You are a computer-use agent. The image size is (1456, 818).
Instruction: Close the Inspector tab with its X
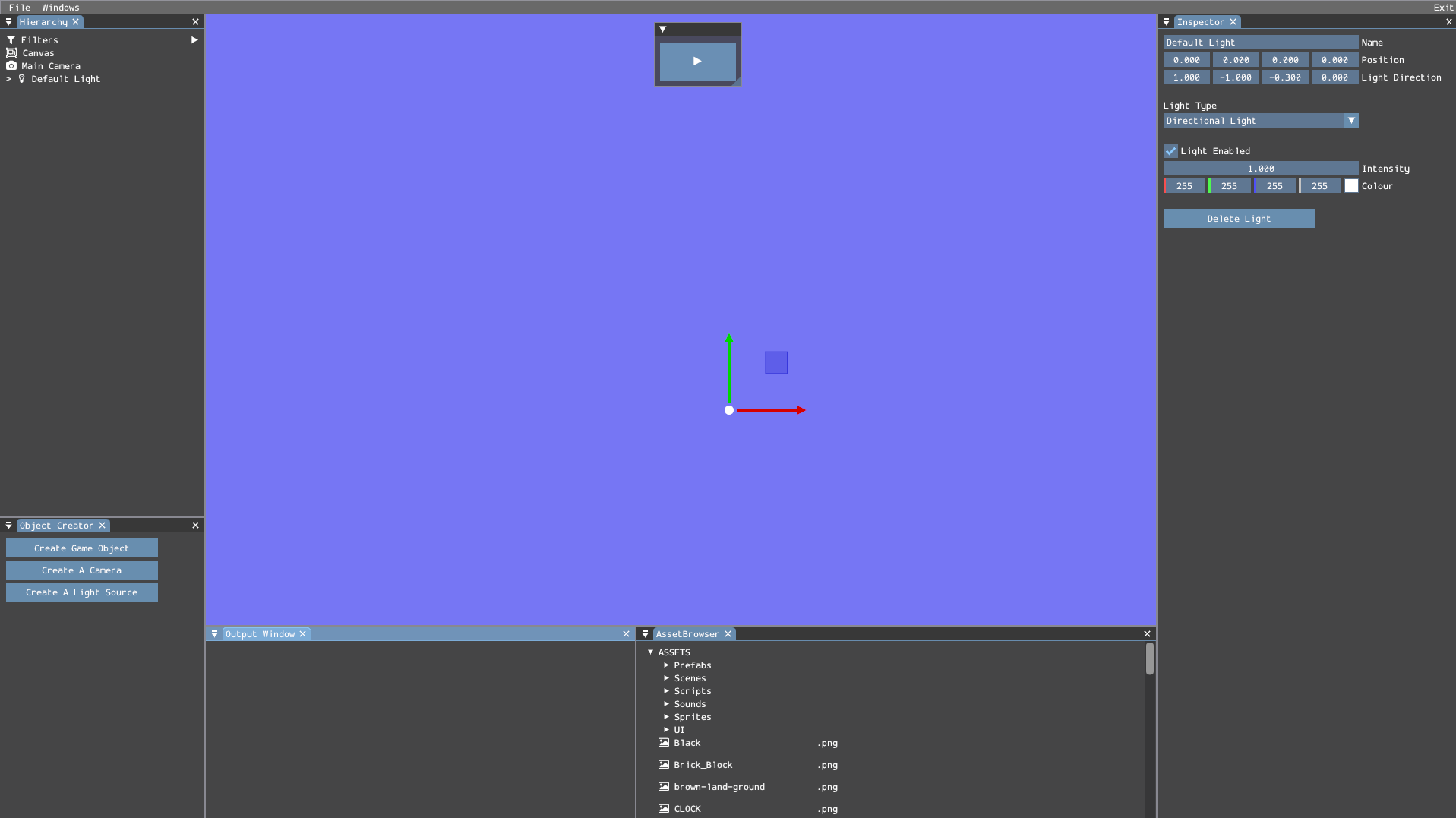click(x=1233, y=22)
